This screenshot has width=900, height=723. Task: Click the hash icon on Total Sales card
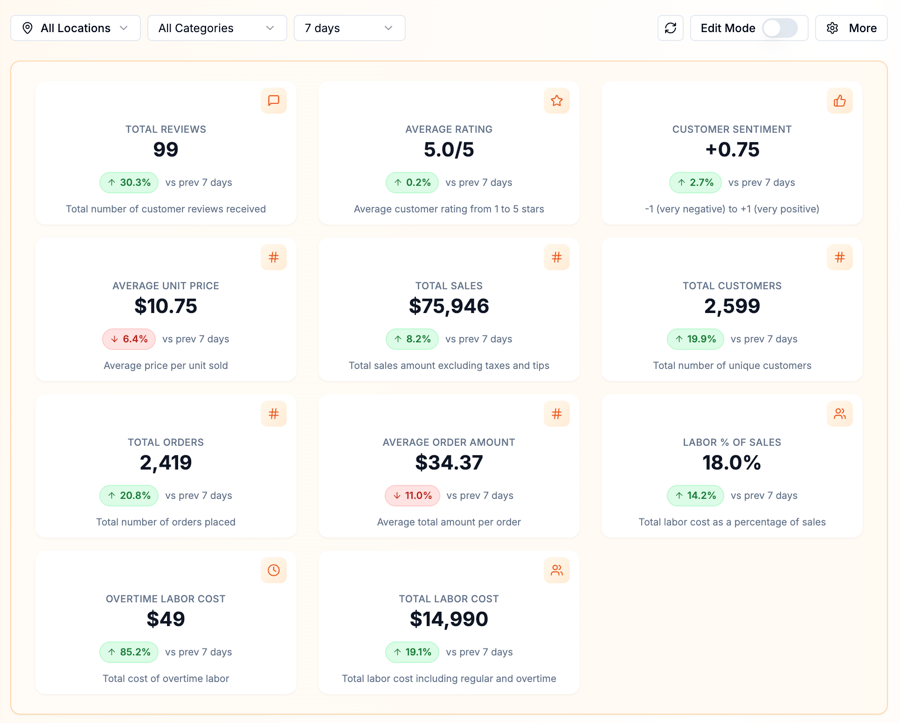pos(557,258)
